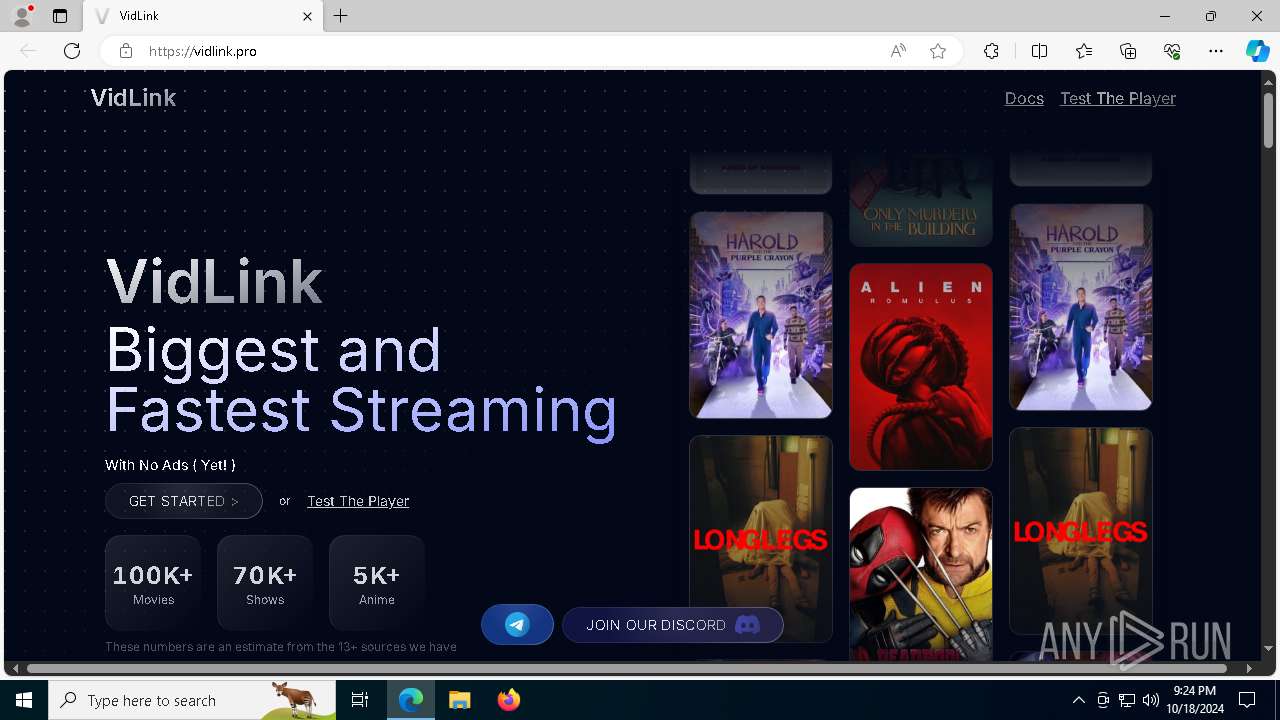The height and width of the screenshot is (720, 1280).
Task: Add this page to favorites star
Action: point(938,51)
